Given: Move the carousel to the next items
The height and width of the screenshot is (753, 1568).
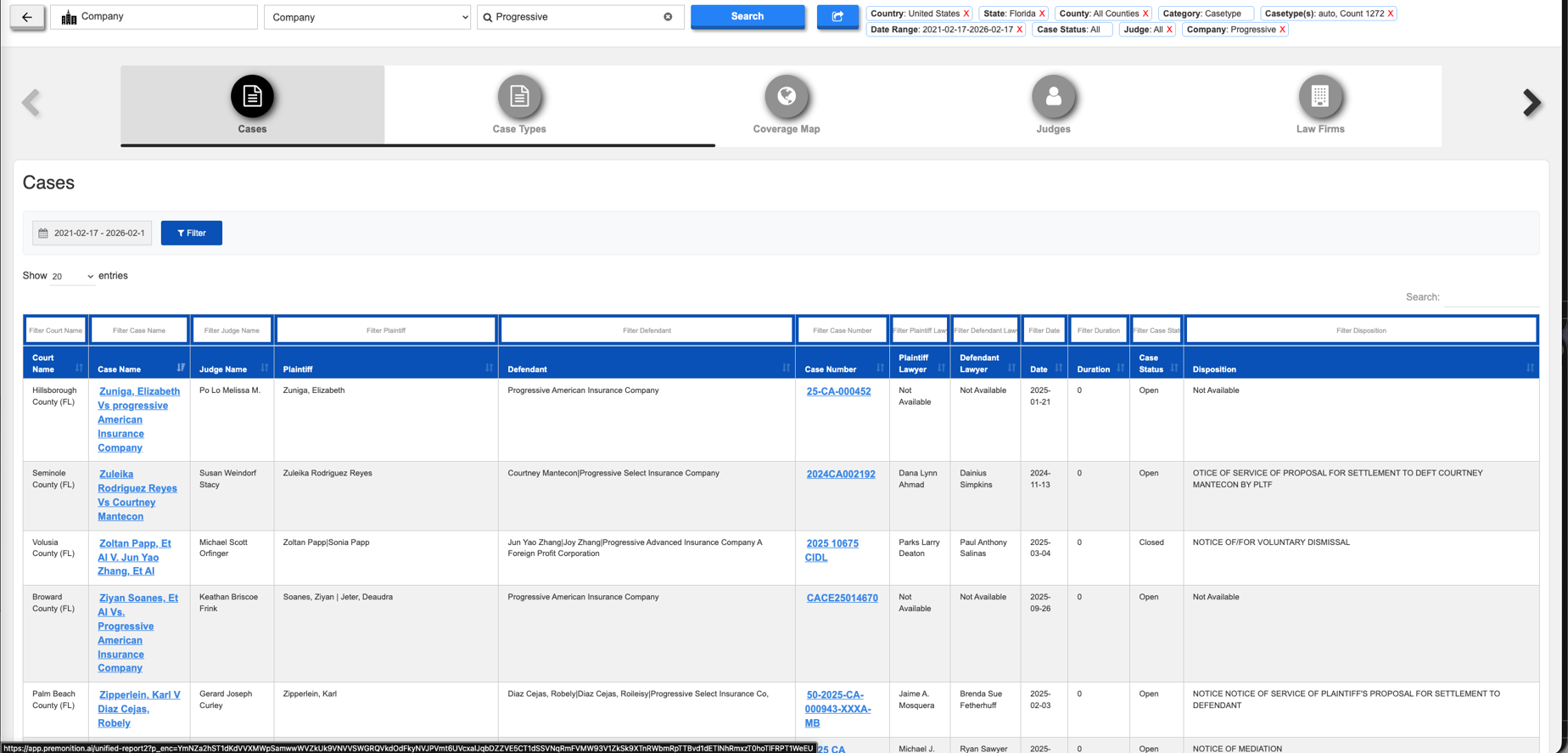Looking at the screenshot, I should pos(1532,103).
